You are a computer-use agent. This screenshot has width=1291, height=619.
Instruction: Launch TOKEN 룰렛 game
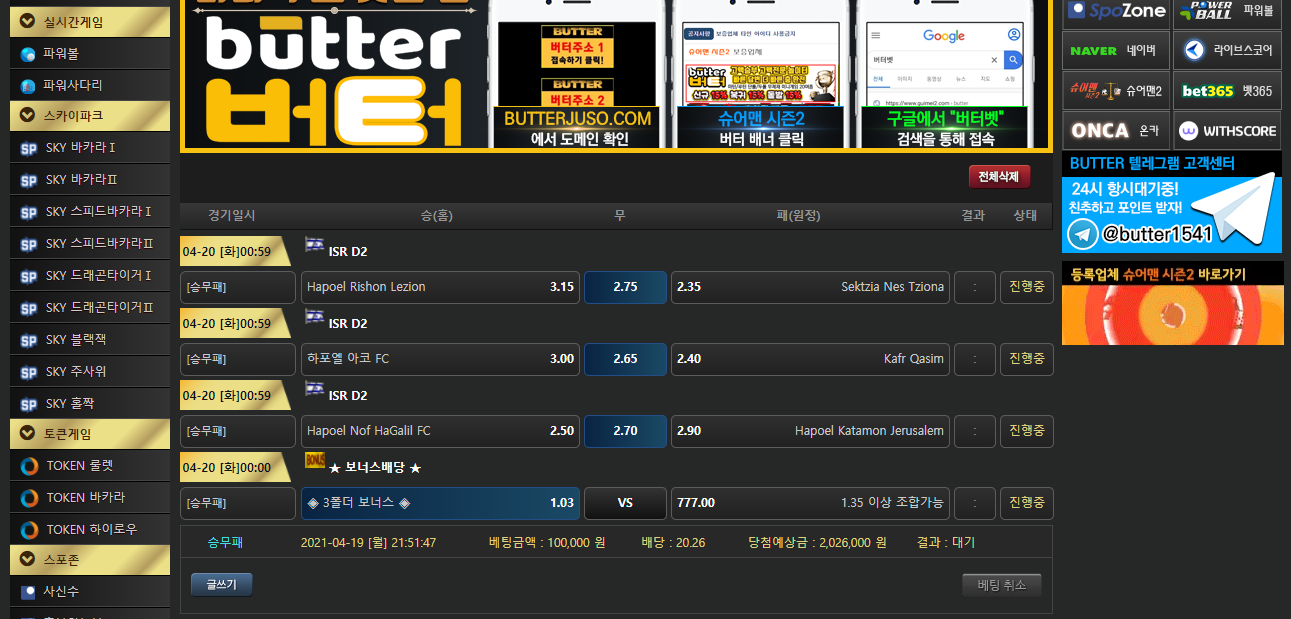point(80,466)
